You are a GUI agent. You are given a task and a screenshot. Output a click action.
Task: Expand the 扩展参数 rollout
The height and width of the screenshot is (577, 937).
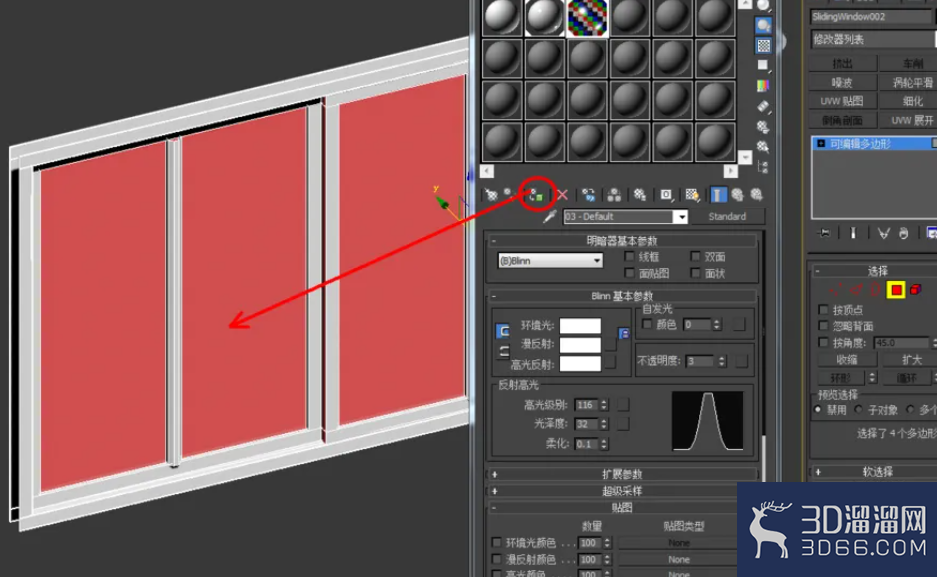(x=622, y=474)
